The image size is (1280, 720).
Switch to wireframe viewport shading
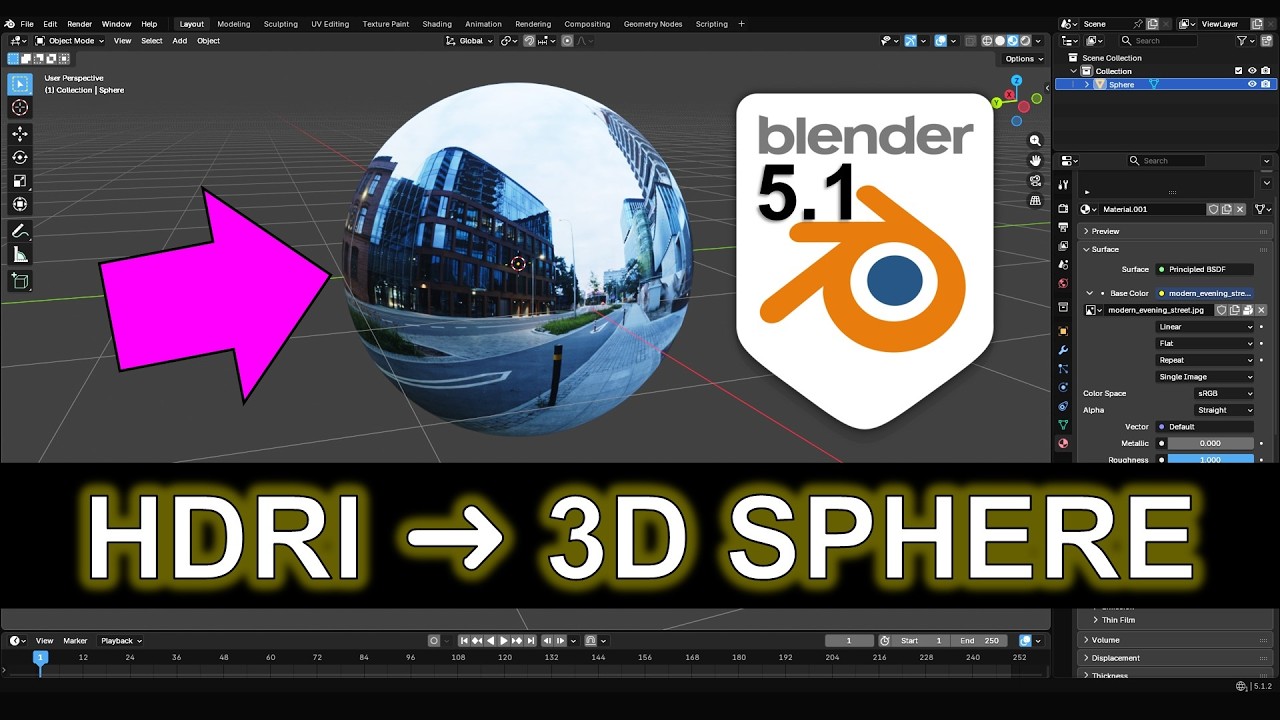point(987,41)
